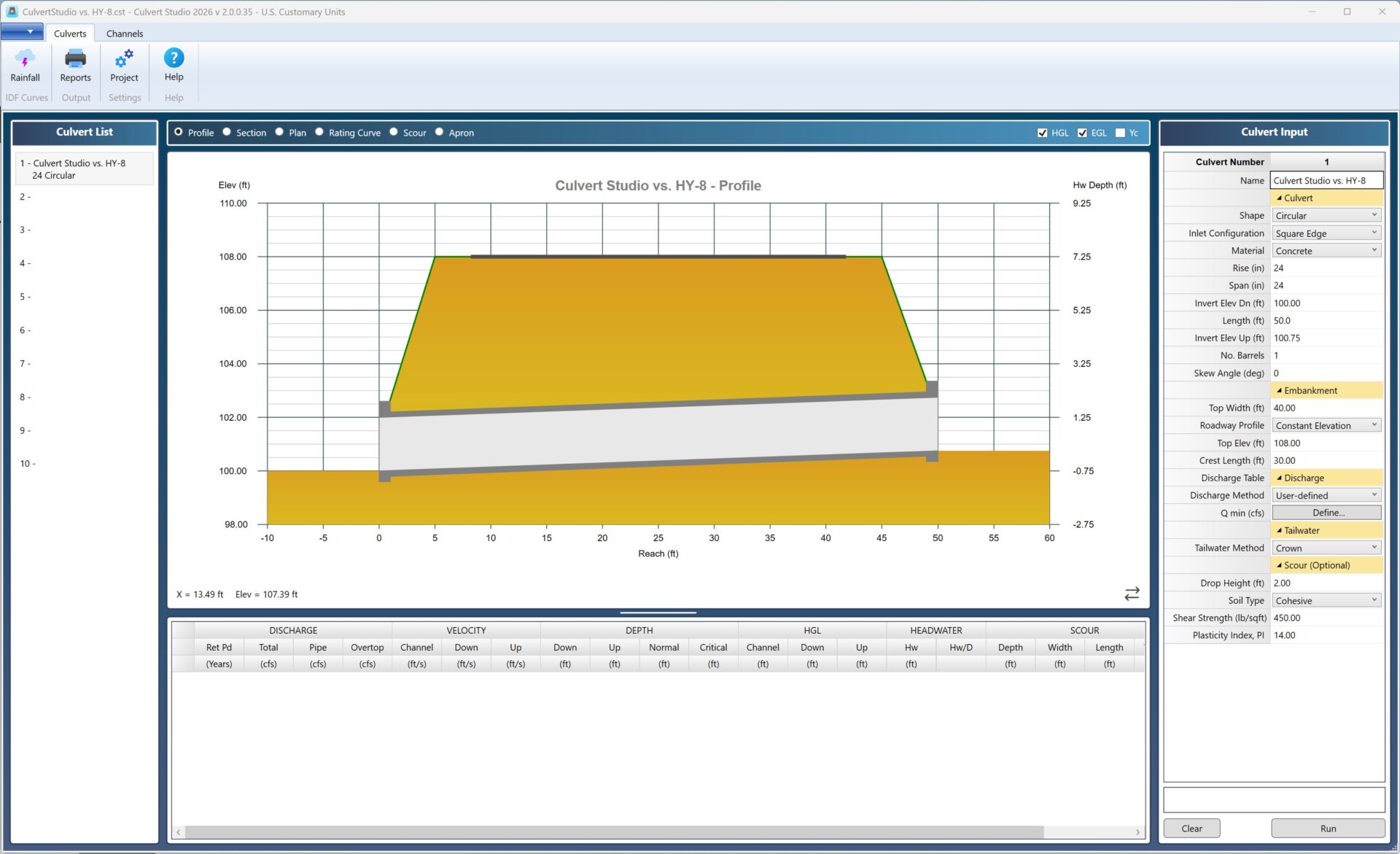This screenshot has height=854, width=1400.
Task: Click the results table horizontal scrollbar
Action: (615, 832)
